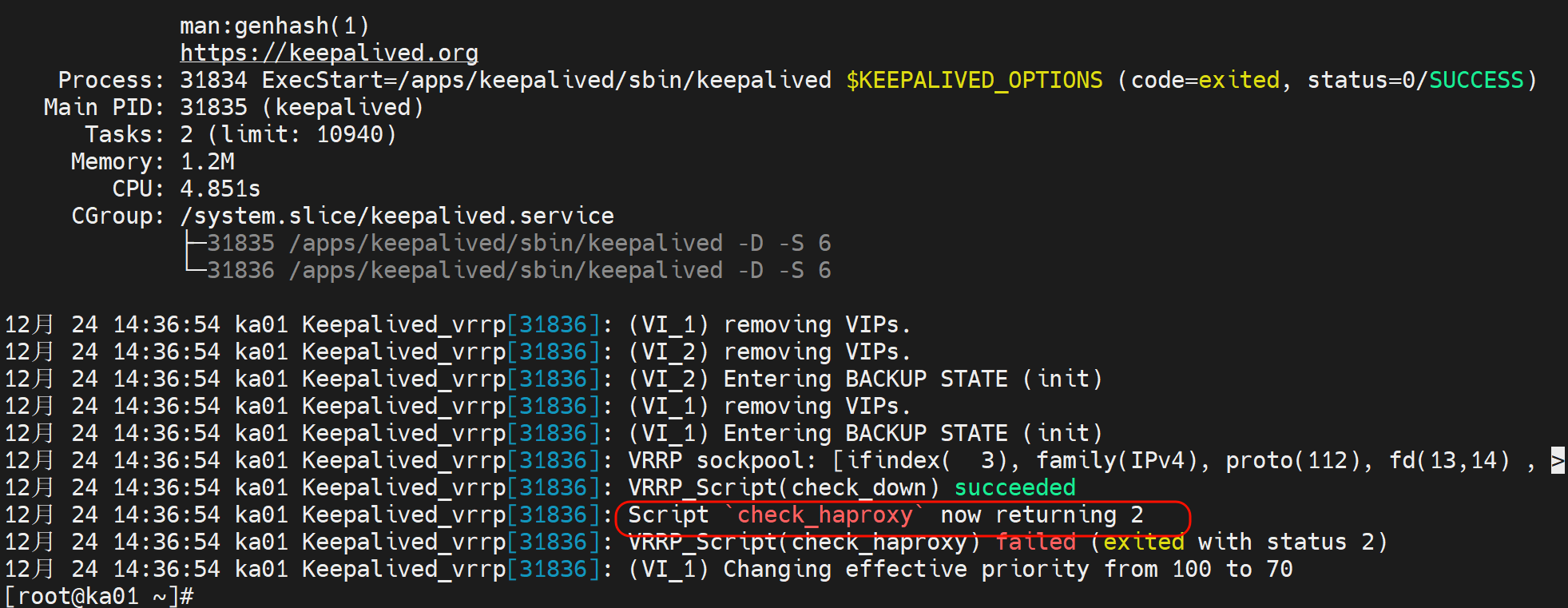Click the /system.slice/keepalived.service path

(396, 216)
